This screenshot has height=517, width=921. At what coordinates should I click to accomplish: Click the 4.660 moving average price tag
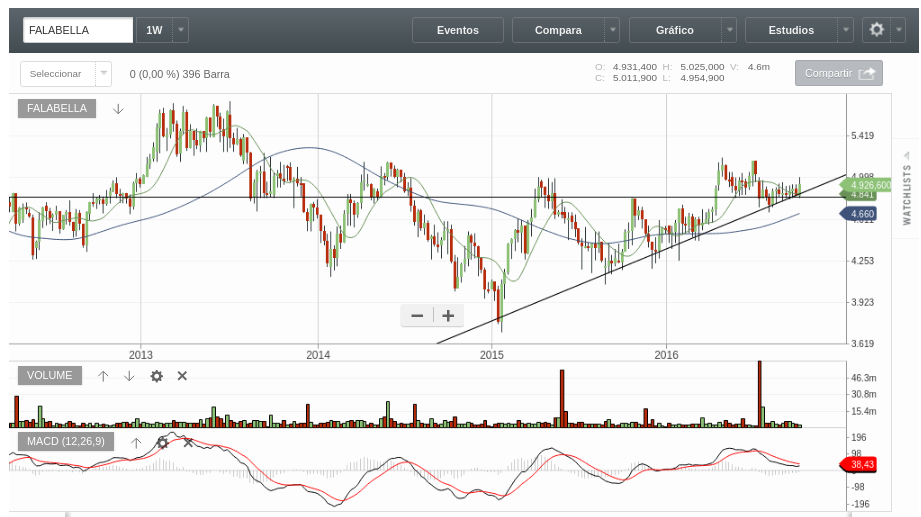859,214
